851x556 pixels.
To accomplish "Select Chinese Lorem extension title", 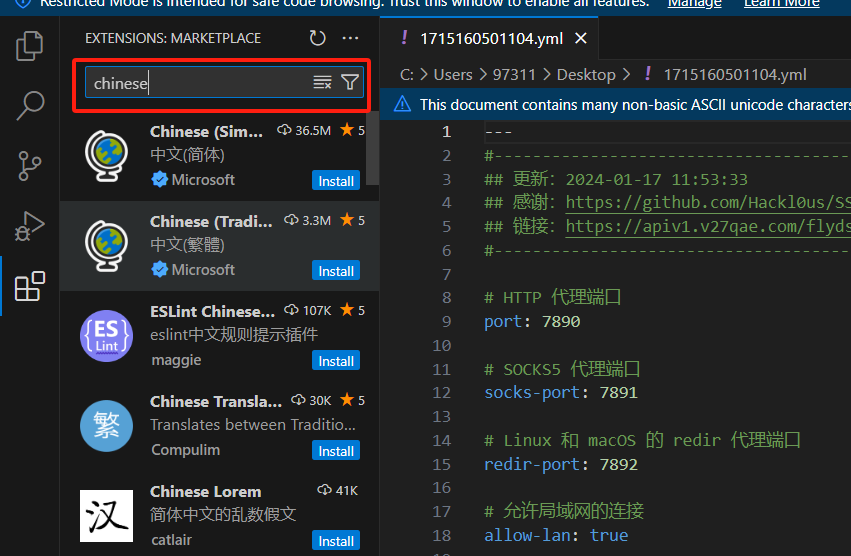I will [206, 492].
